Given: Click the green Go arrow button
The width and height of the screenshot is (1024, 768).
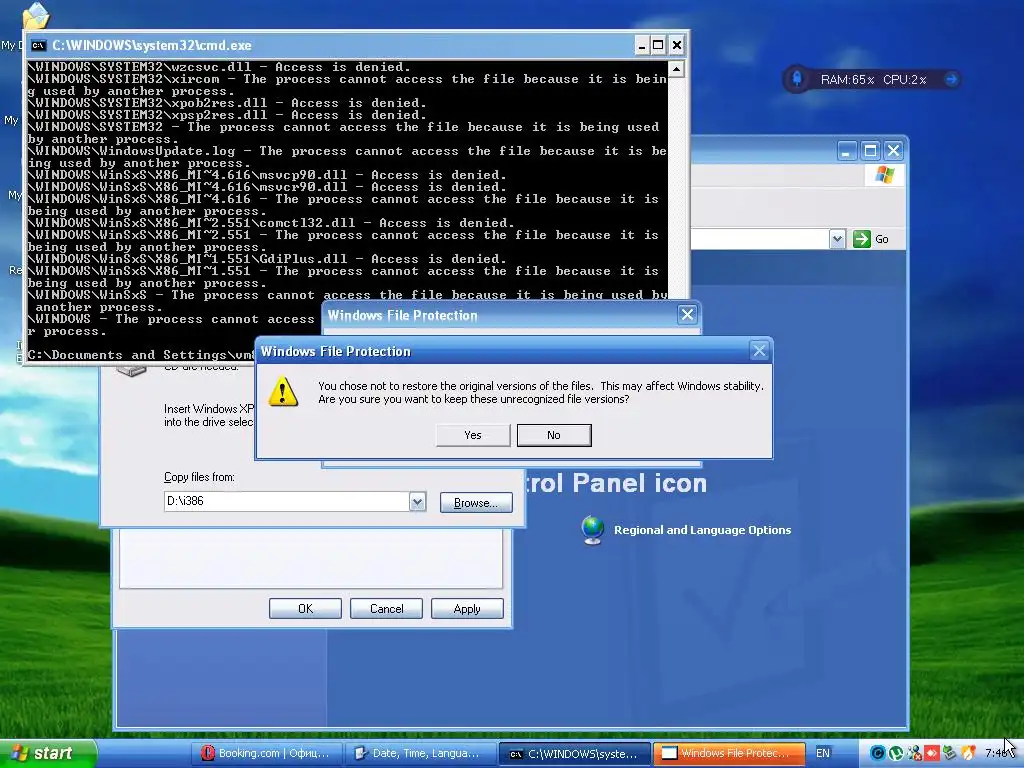Looking at the screenshot, I should (x=861, y=239).
